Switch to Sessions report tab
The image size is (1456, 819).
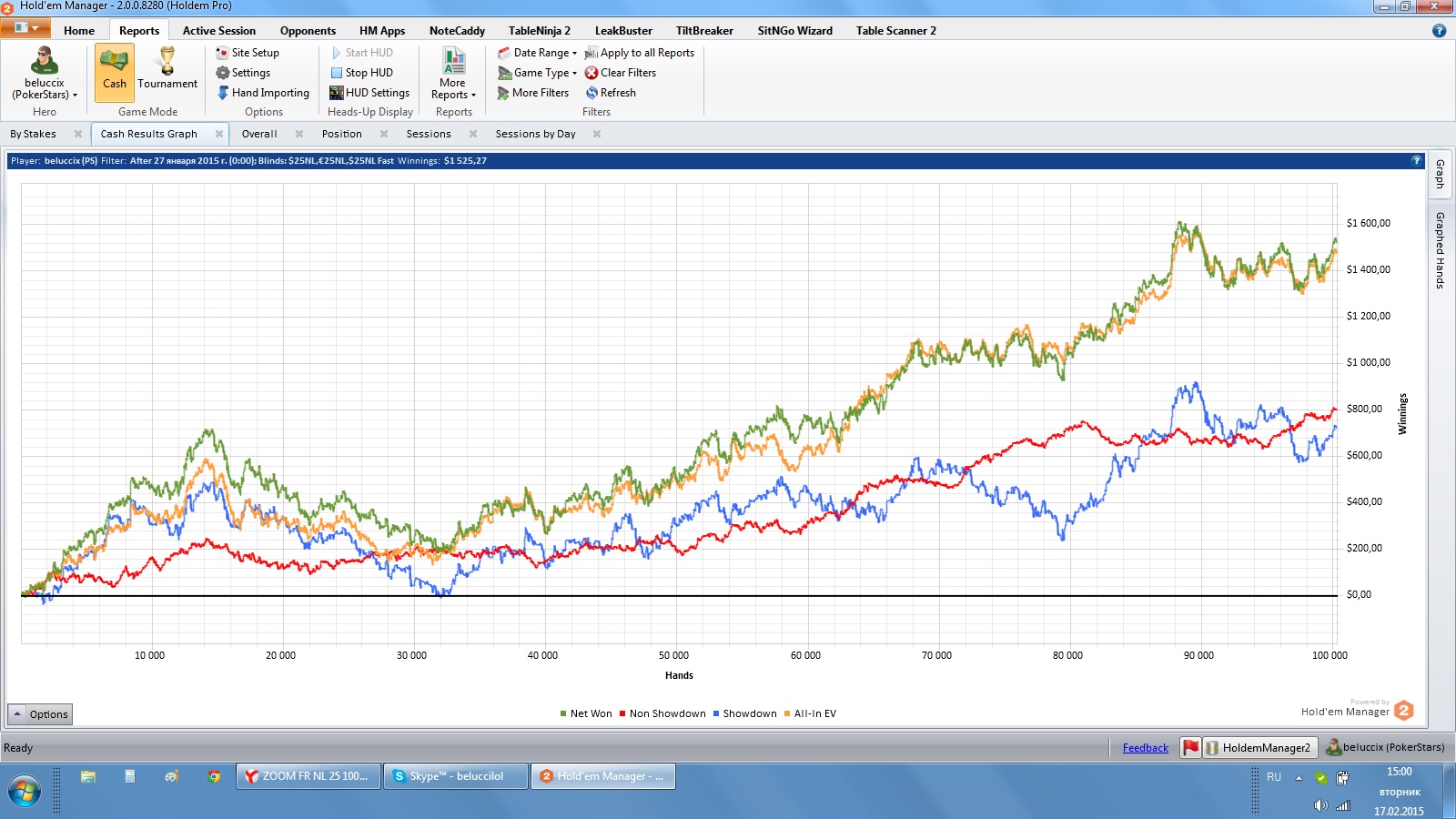(429, 134)
